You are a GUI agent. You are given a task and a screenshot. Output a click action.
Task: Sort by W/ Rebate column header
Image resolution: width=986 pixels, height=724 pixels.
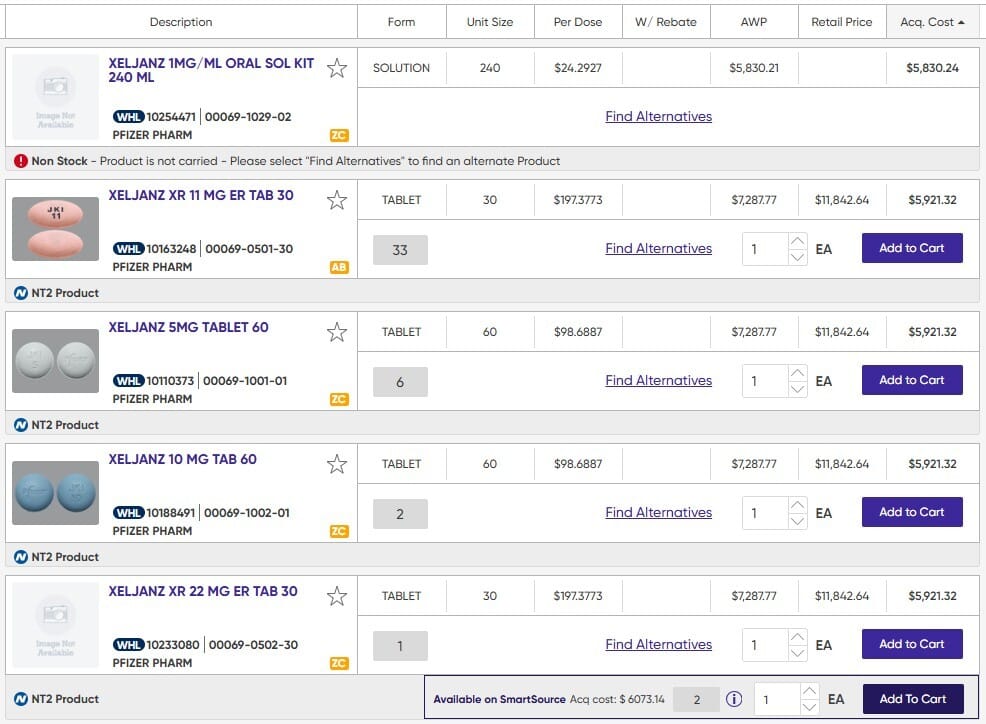(666, 22)
